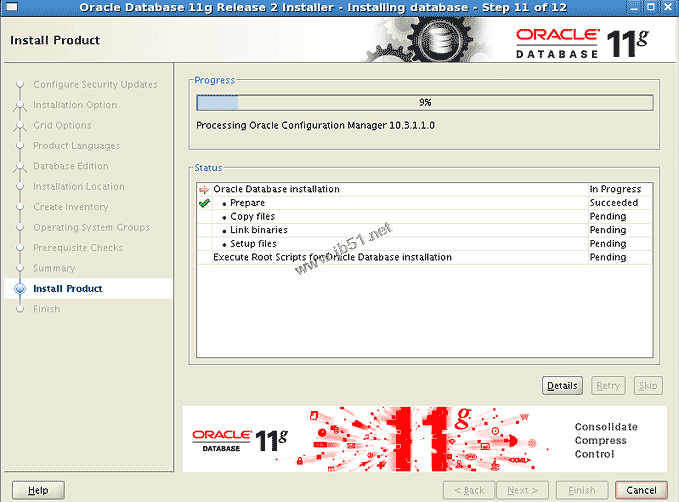Select the Finish step in sidebar

(x=46, y=309)
